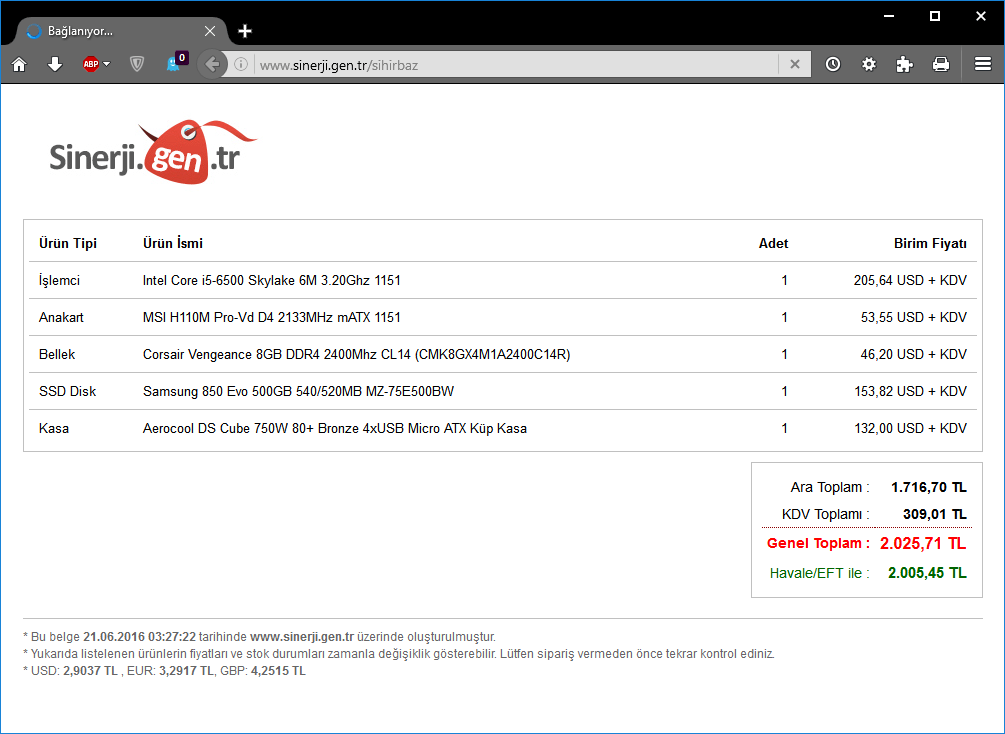Click the KDV Toplamı value 309,01 TL
1005x734 pixels.
point(934,514)
